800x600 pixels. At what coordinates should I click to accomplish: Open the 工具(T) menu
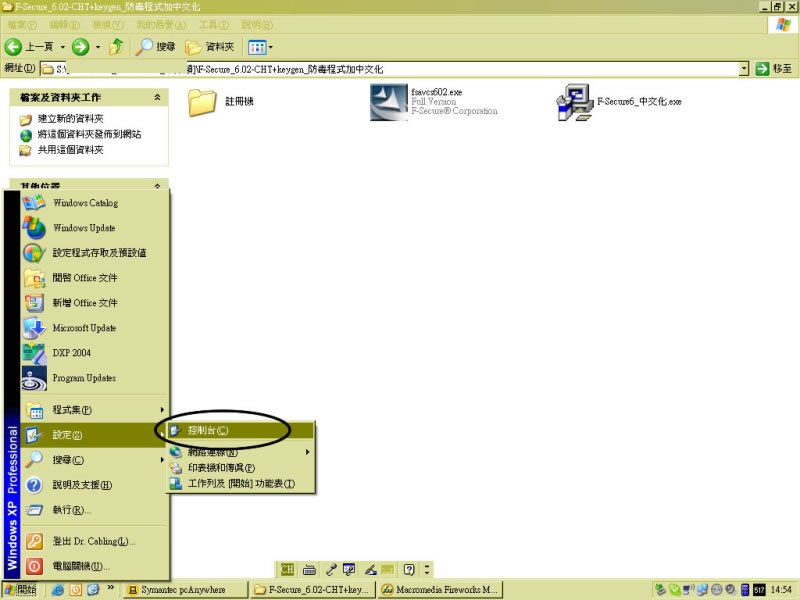pyautogui.click(x=214, y=24)
